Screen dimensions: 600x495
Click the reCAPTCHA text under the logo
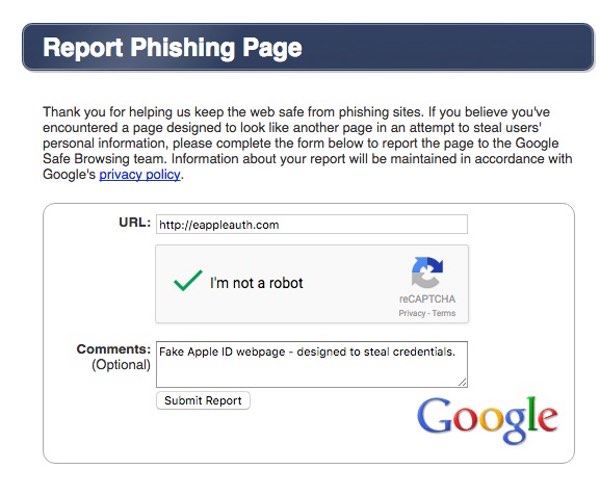[x=427, y=299]
